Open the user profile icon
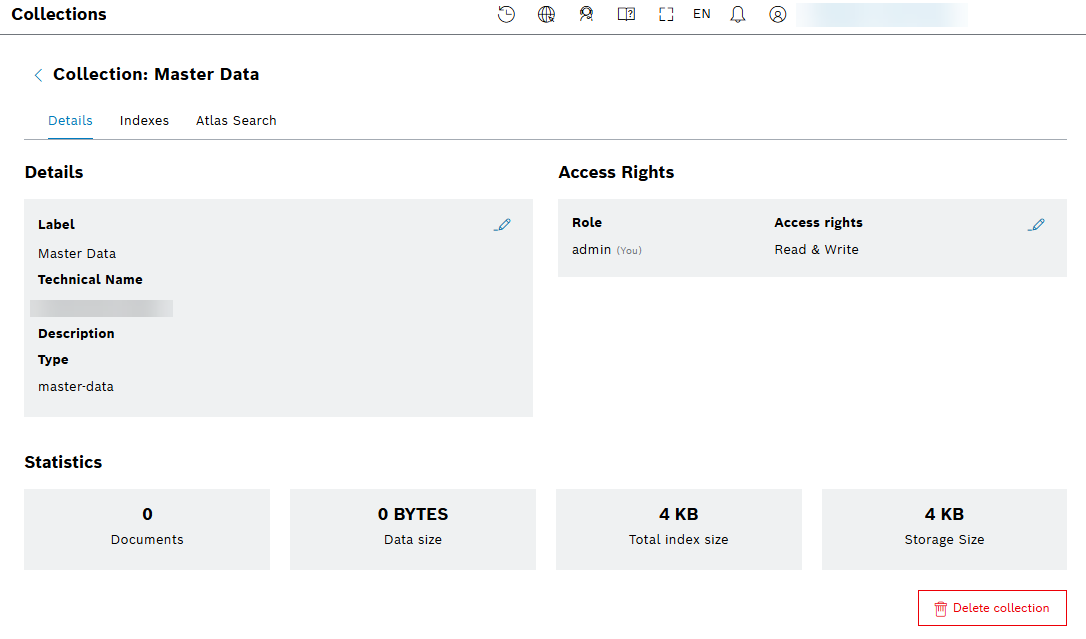The height and width of the screenshot is (639, 1086). pyautogui.click(x=778, y=15)
